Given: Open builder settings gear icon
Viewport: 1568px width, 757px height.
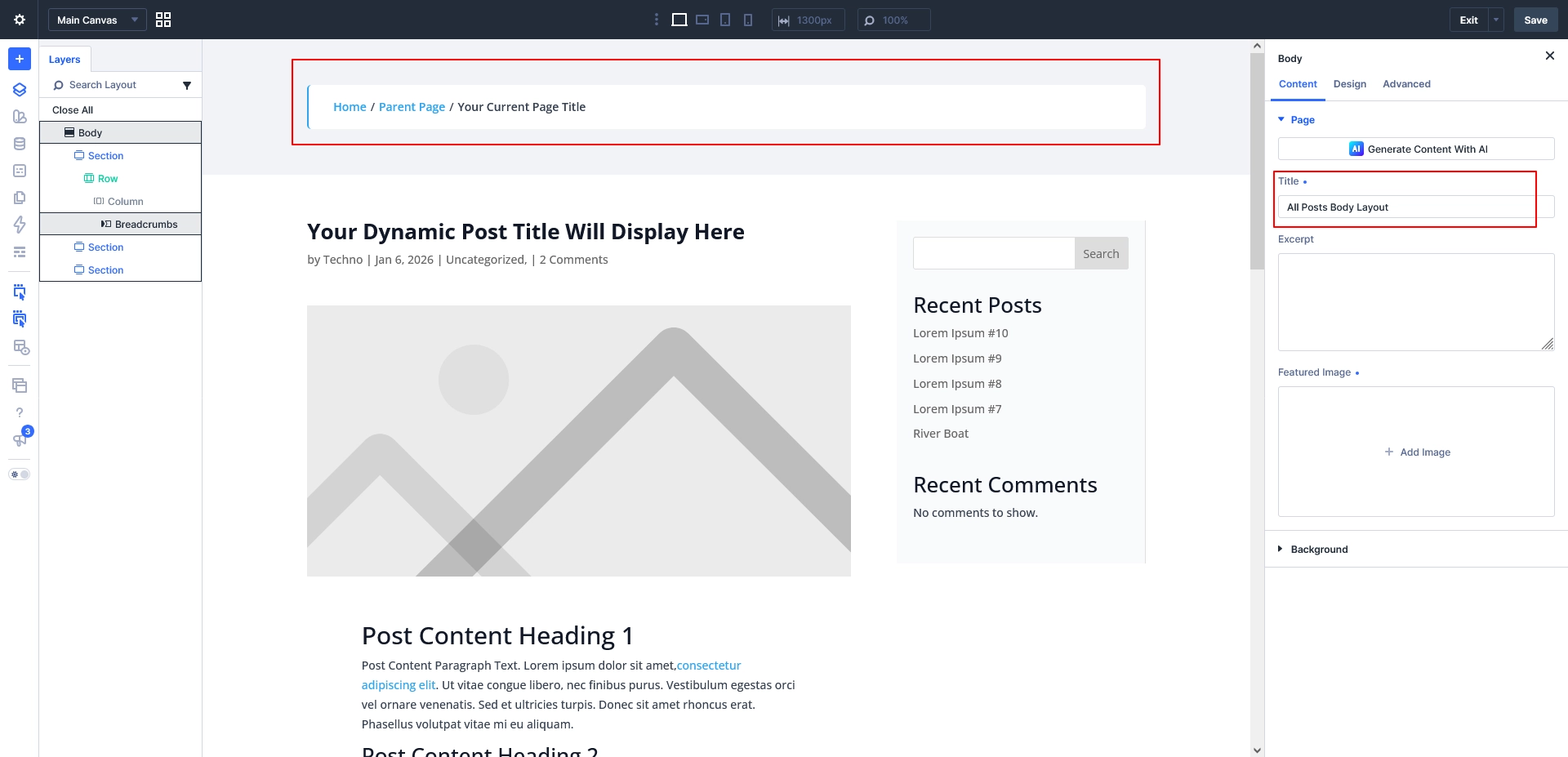Looking at the screenshot, I should [x=20, y=20].
